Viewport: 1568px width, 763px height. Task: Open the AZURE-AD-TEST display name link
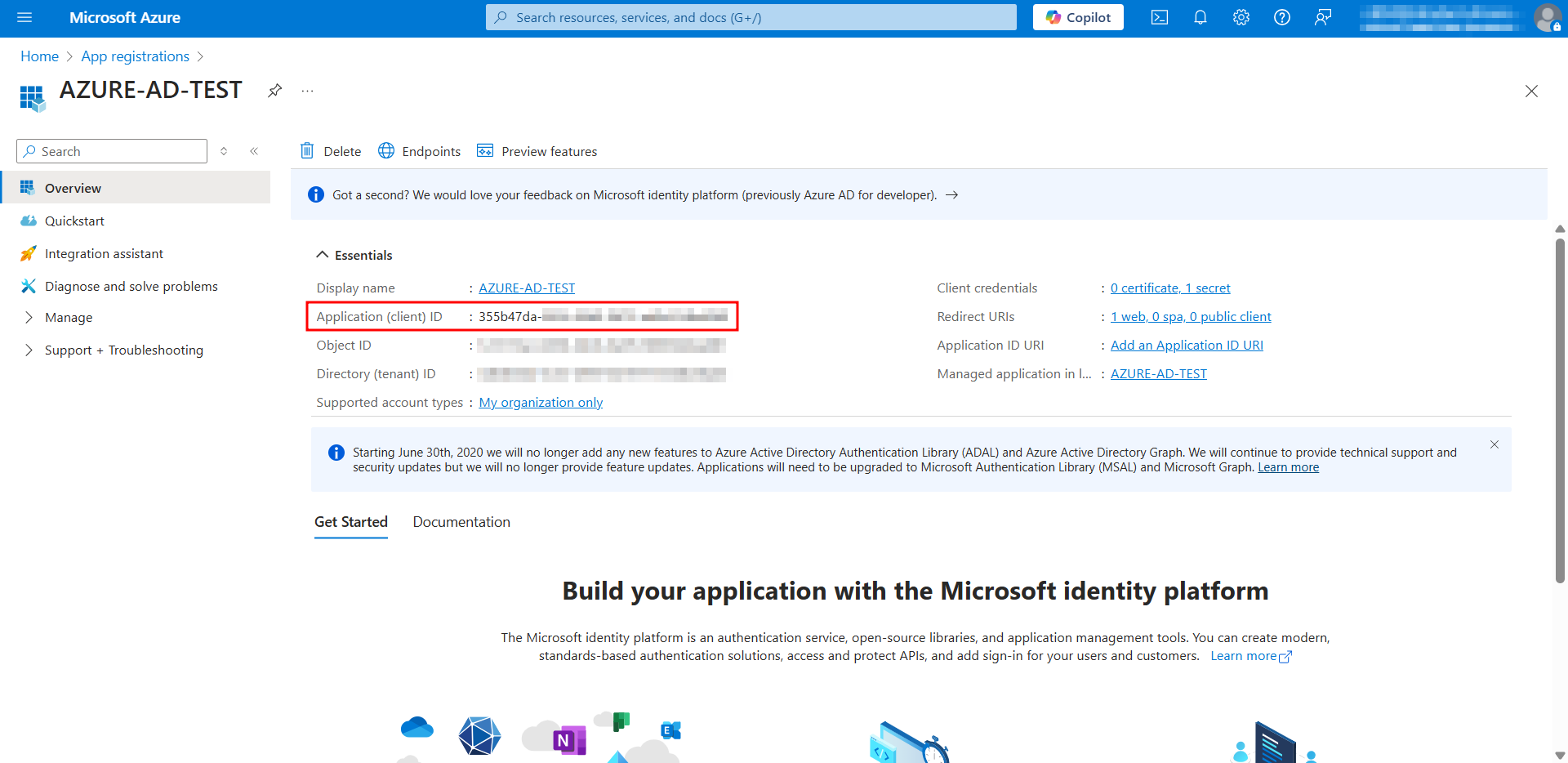tap(527, 288)
